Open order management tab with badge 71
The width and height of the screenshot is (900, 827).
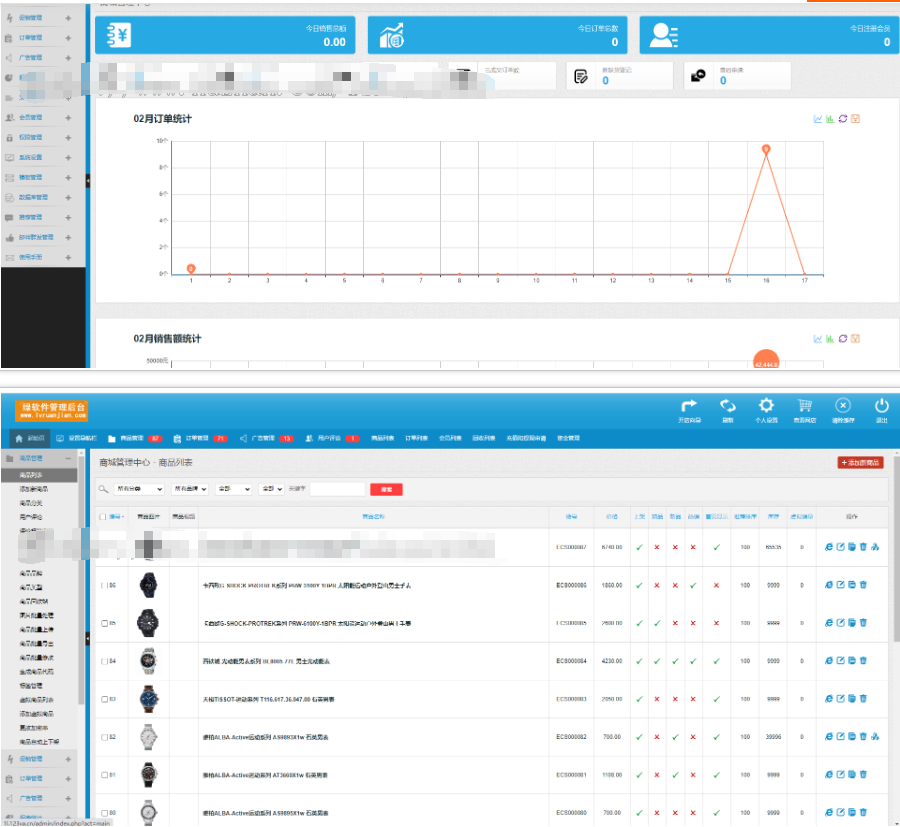[x=207, y=438]
